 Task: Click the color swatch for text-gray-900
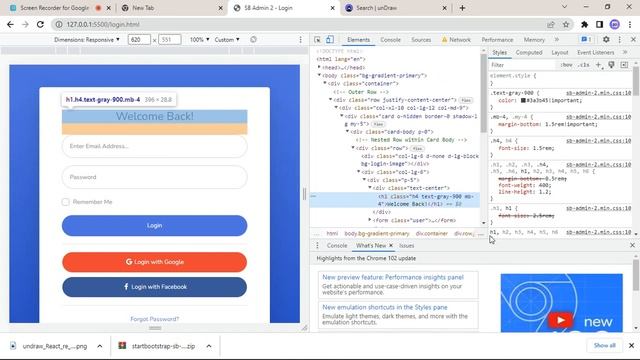(x=523, y=100)
